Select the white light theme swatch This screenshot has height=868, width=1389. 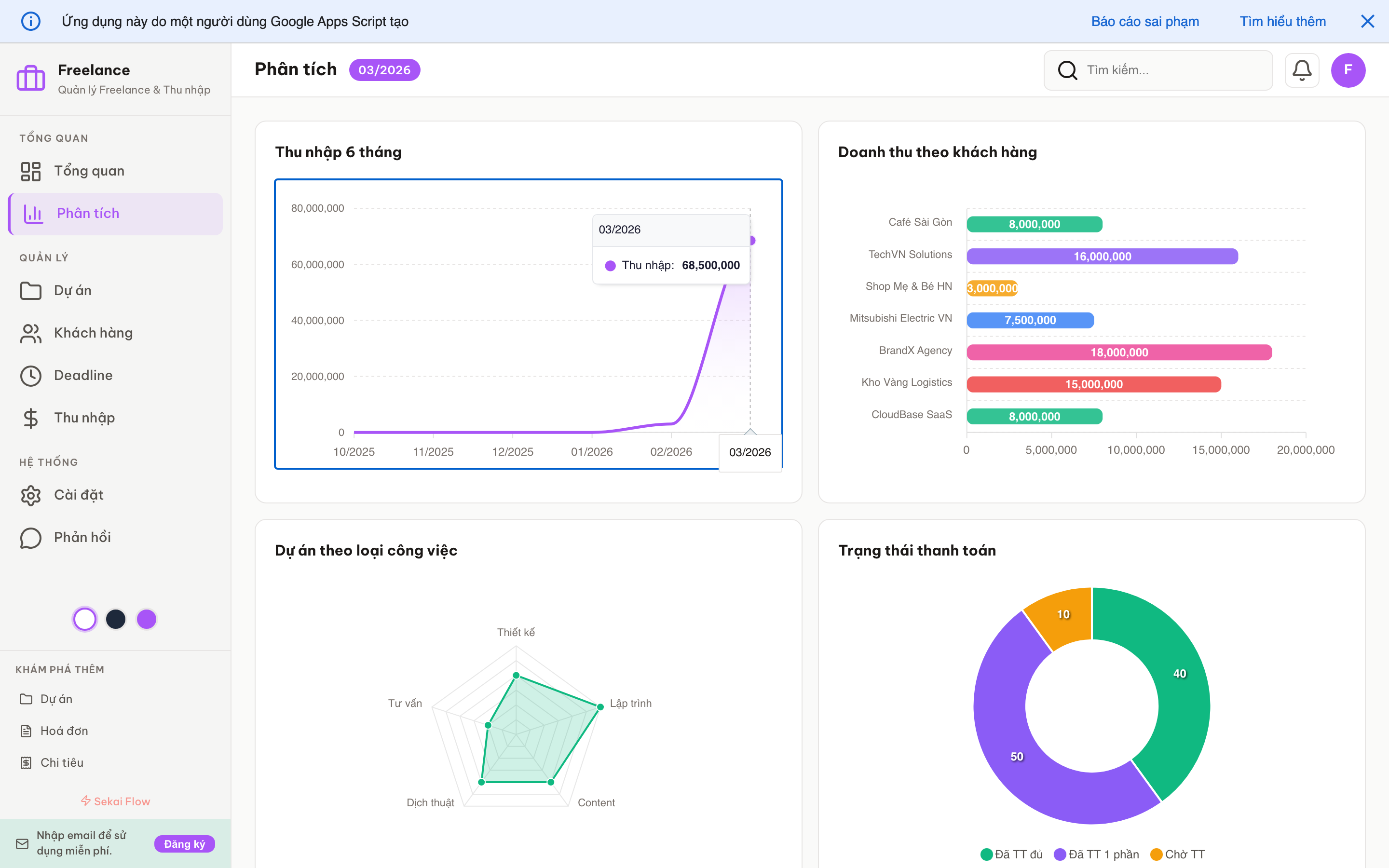85,619
